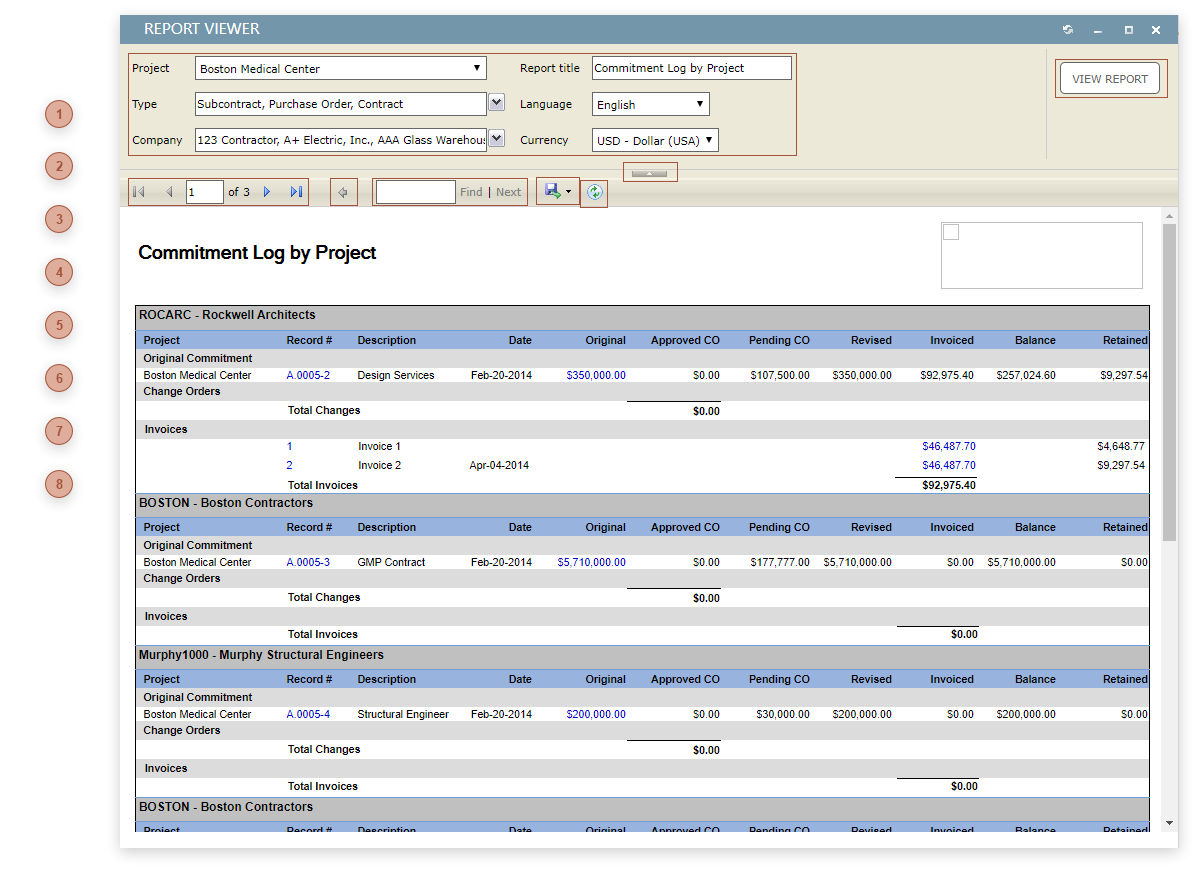The height and width of the screenshot is (871, 1198).
Task: Click the Find text search field
Action: [x=415, y=192]
